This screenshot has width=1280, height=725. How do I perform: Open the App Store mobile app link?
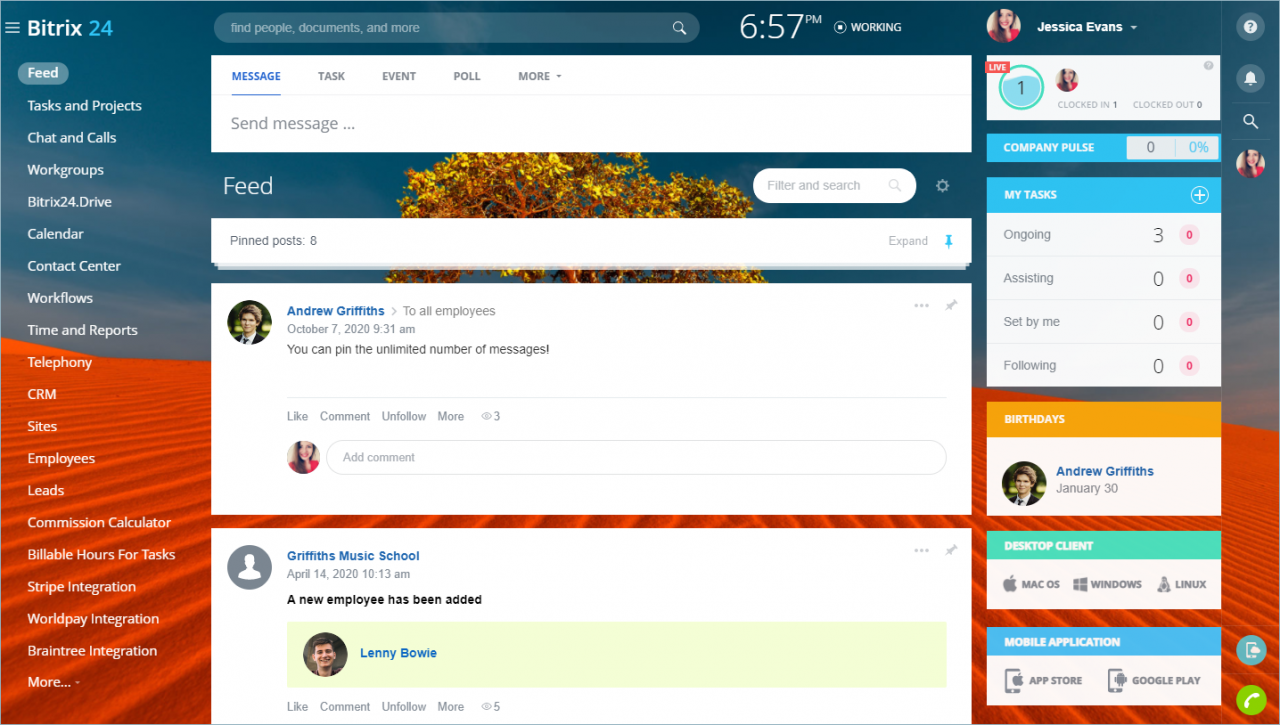[x=1043, y=680]
